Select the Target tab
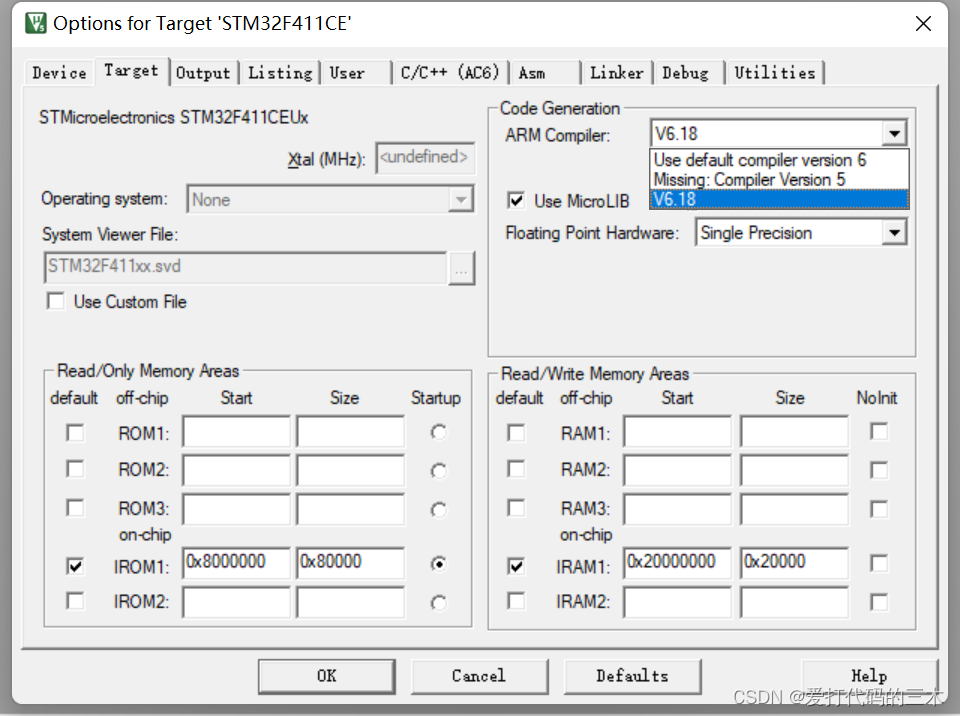Viewport: 960px width, 716px height. pos(131,71)
